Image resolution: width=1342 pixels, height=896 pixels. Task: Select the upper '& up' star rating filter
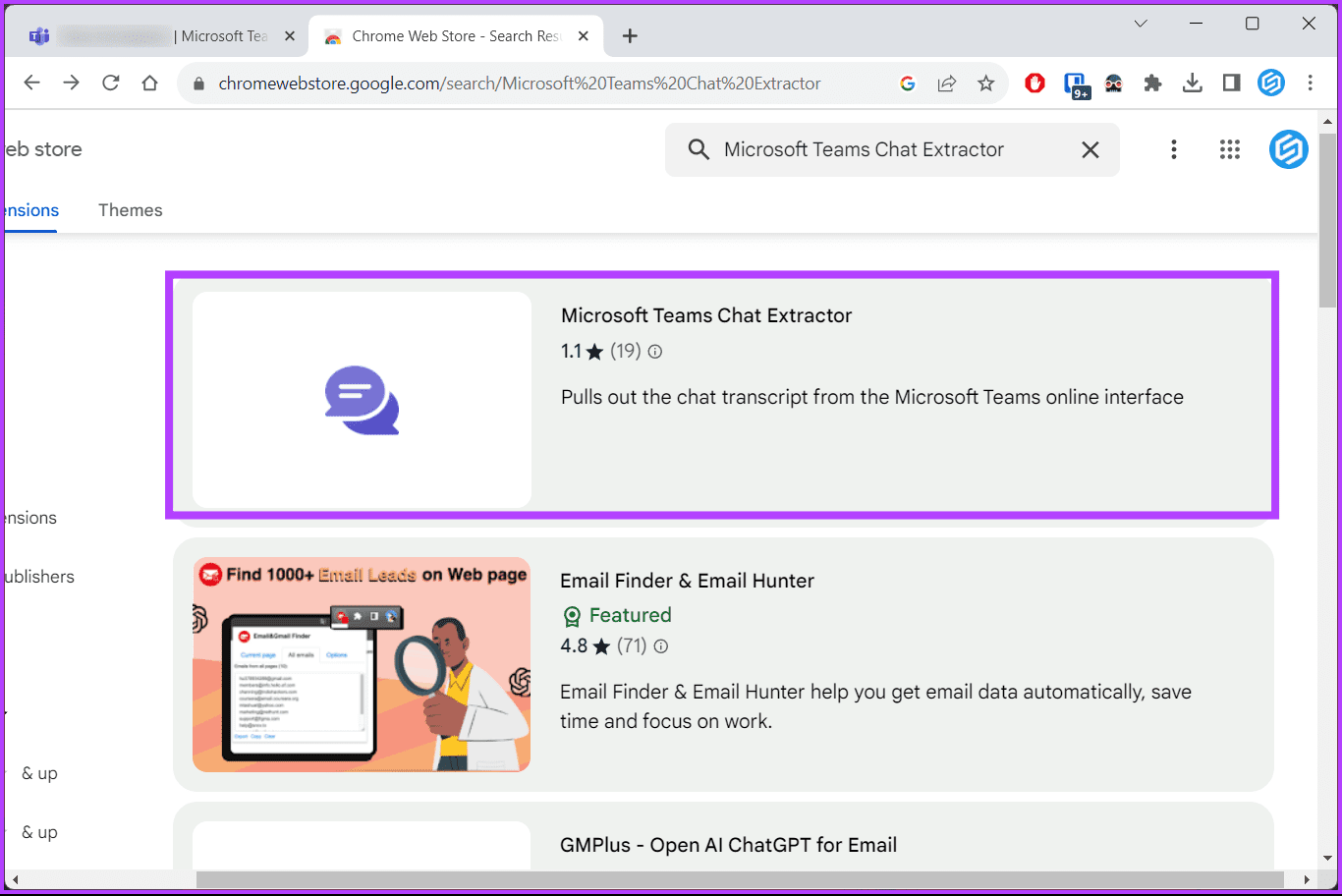[39, 773]
